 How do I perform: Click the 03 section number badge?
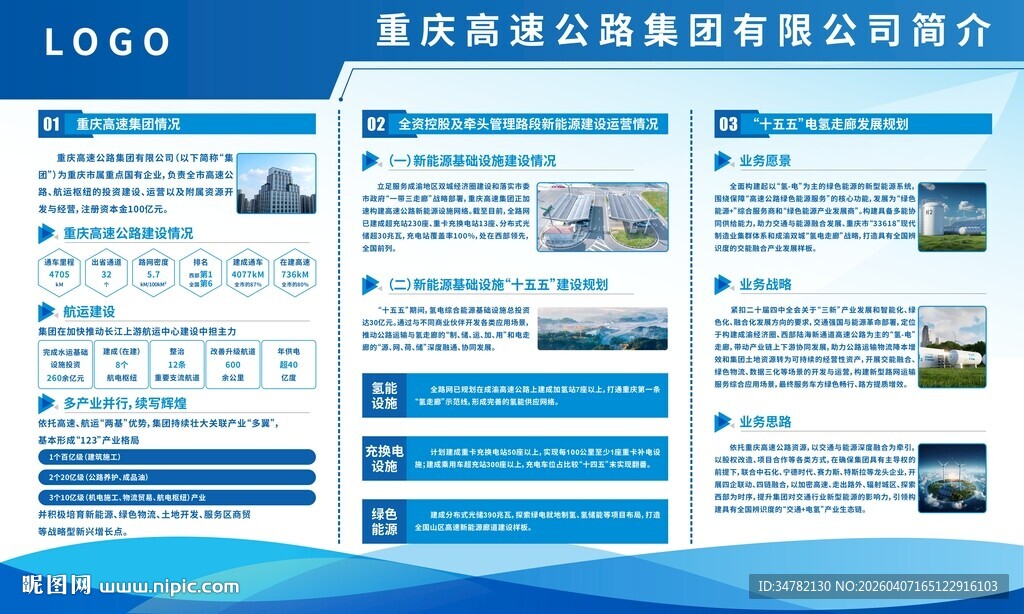[728, 126]
